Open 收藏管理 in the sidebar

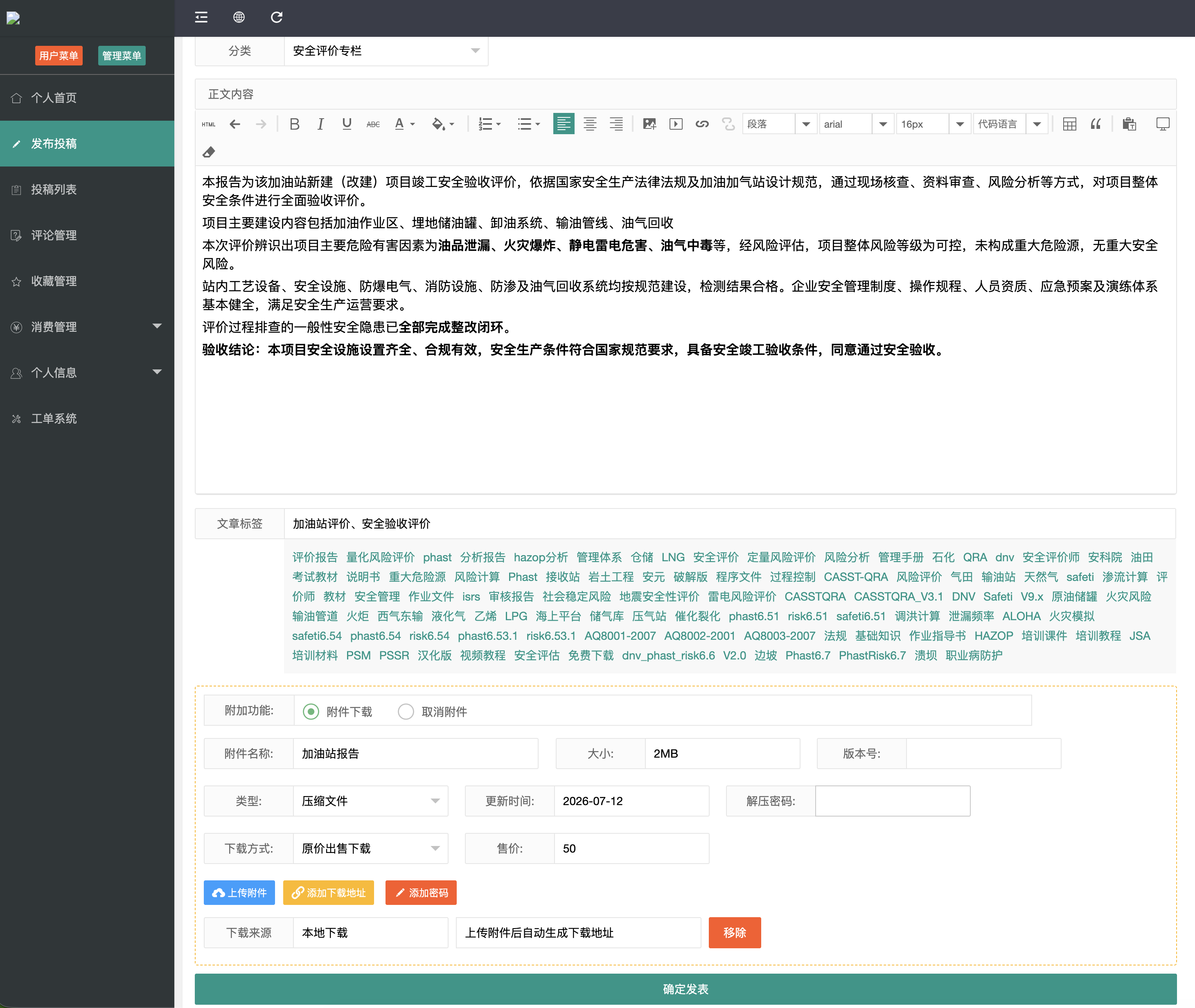[87, 281]
